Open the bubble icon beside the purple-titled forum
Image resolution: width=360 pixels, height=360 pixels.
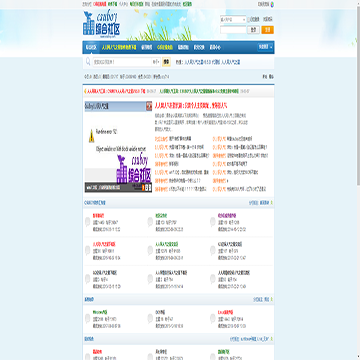(x=212, y=222)
